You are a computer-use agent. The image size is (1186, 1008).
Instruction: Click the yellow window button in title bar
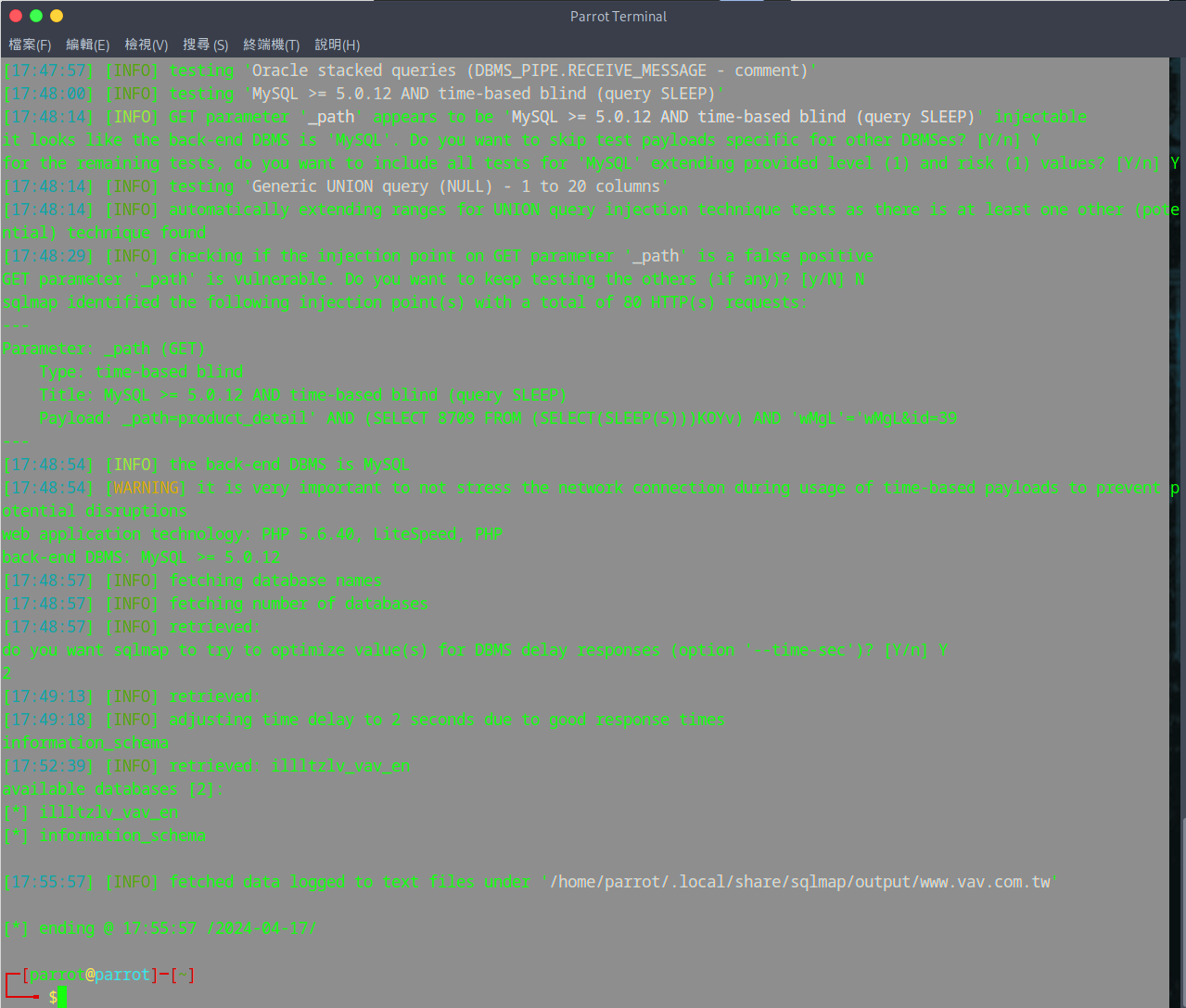click(57, 16)
